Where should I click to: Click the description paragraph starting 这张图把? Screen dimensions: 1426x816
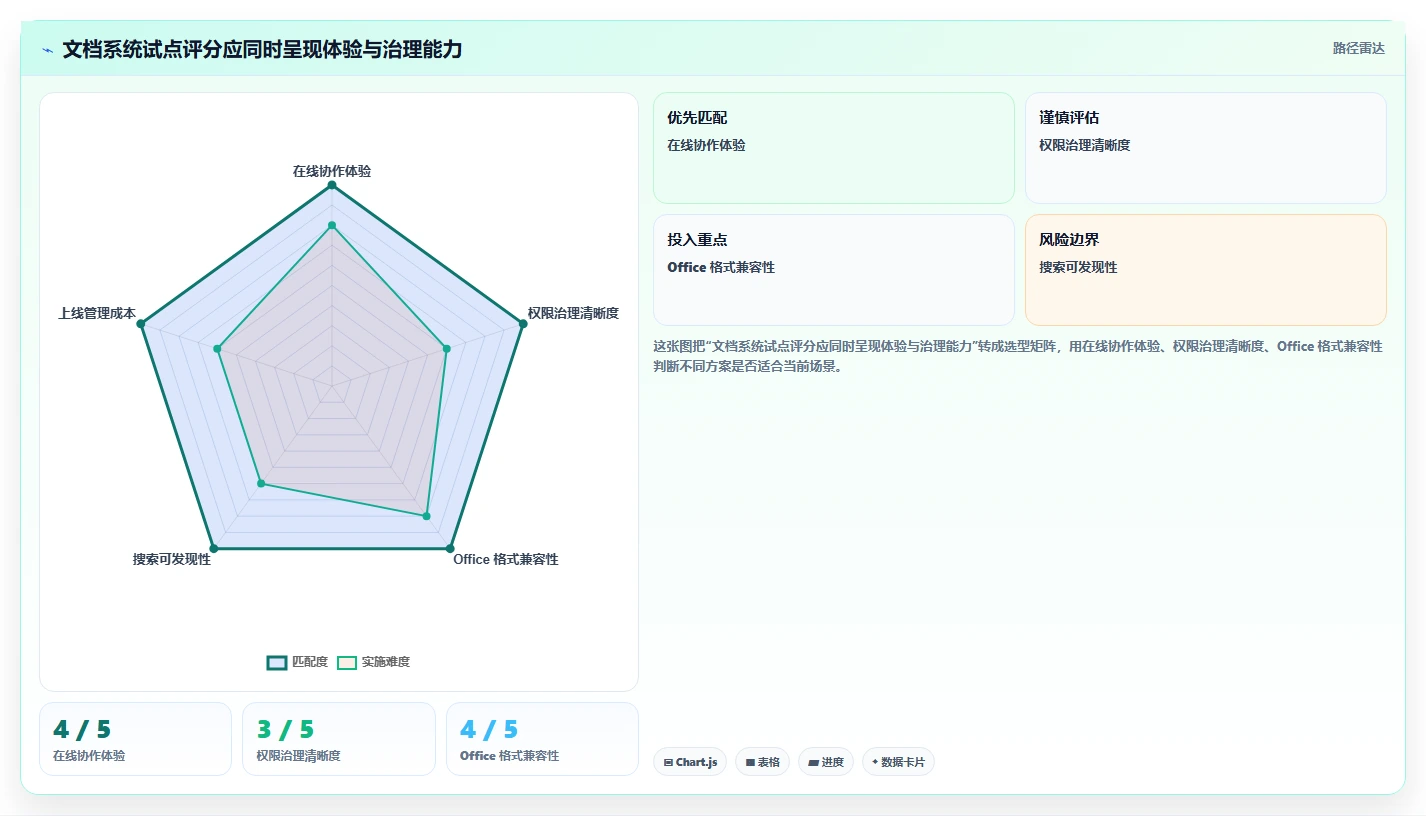tap(1018, 356)
